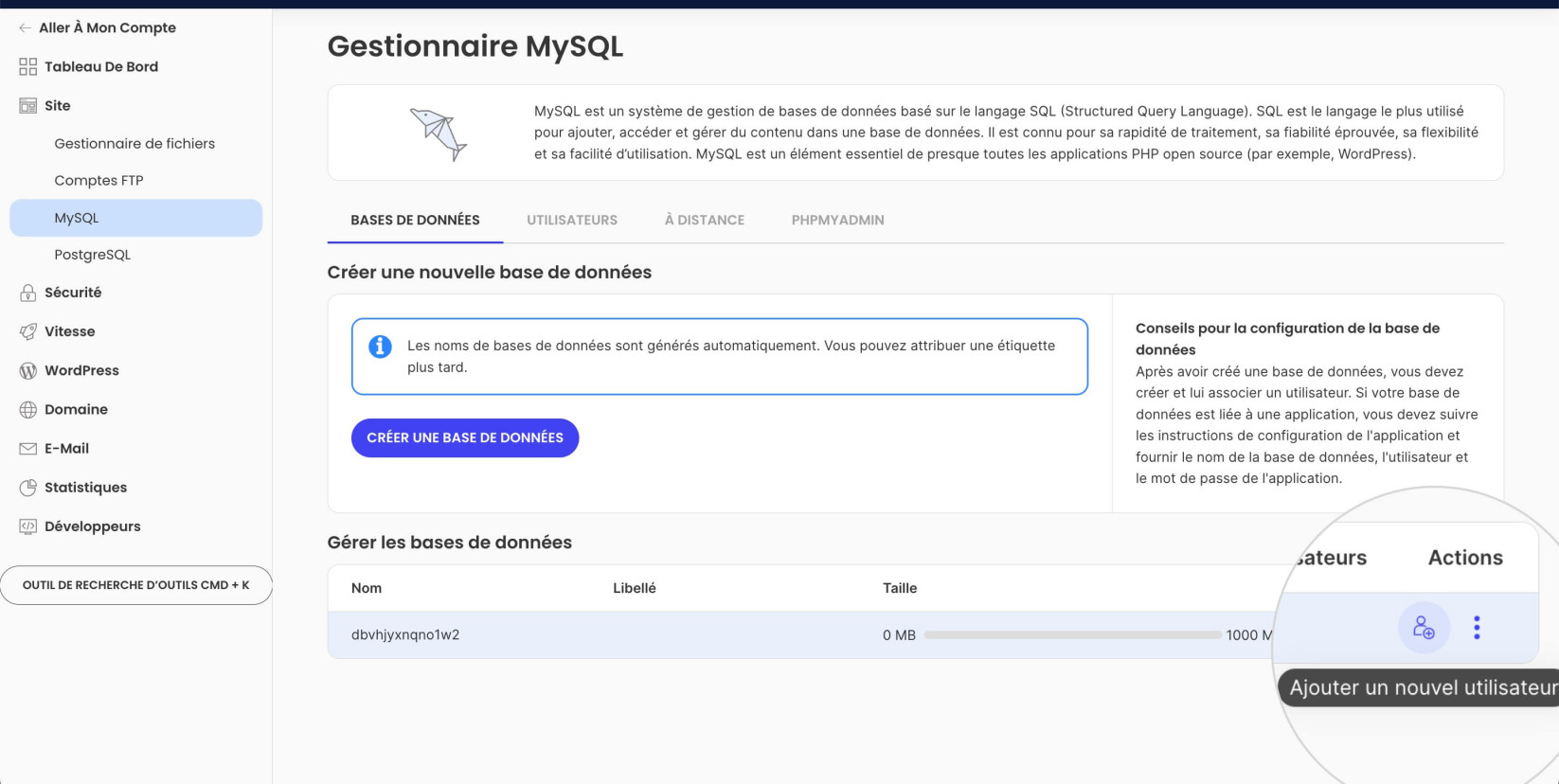Image resolution: width=1559 pixels, height=784 pixels.
Task: Click the WordPress logo icon in sidebar
Action: pos(28,370)
